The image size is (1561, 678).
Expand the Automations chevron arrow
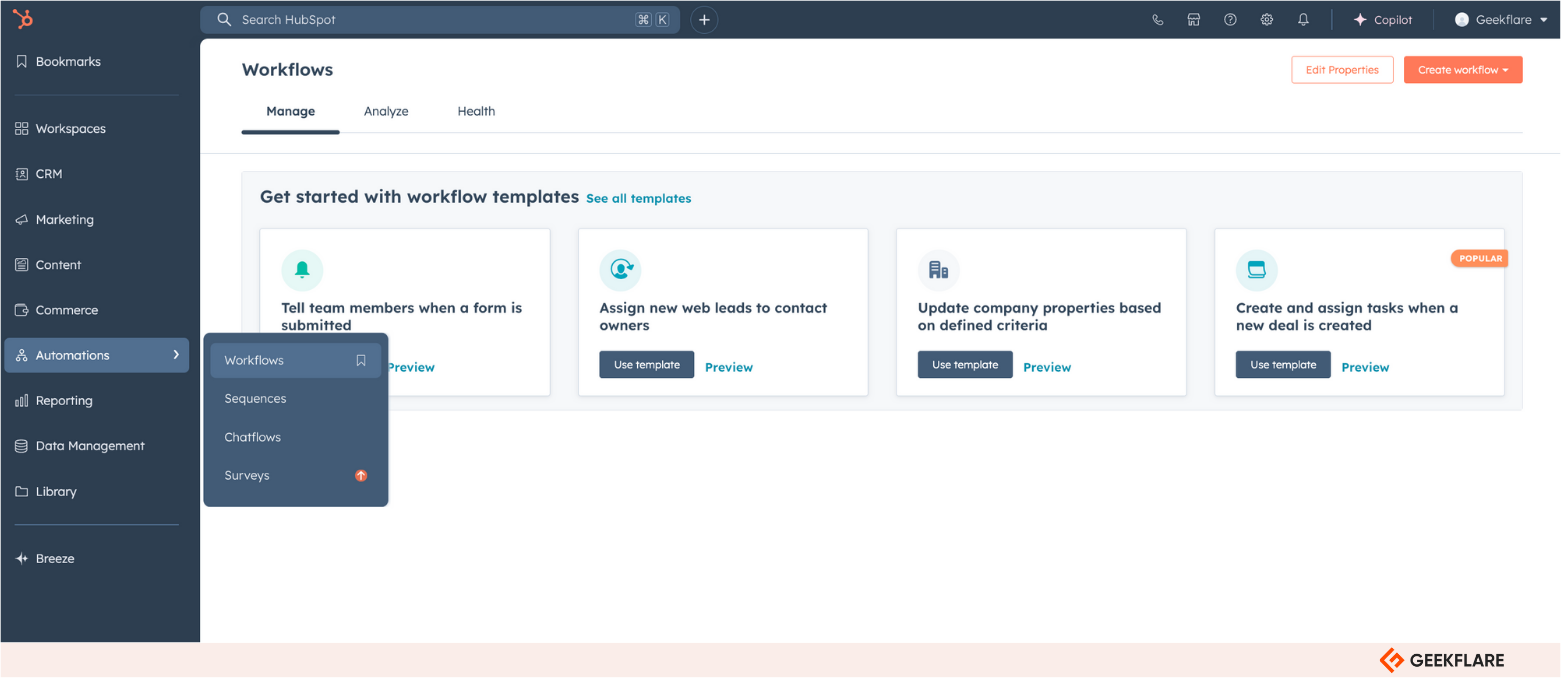click(176, 355)
